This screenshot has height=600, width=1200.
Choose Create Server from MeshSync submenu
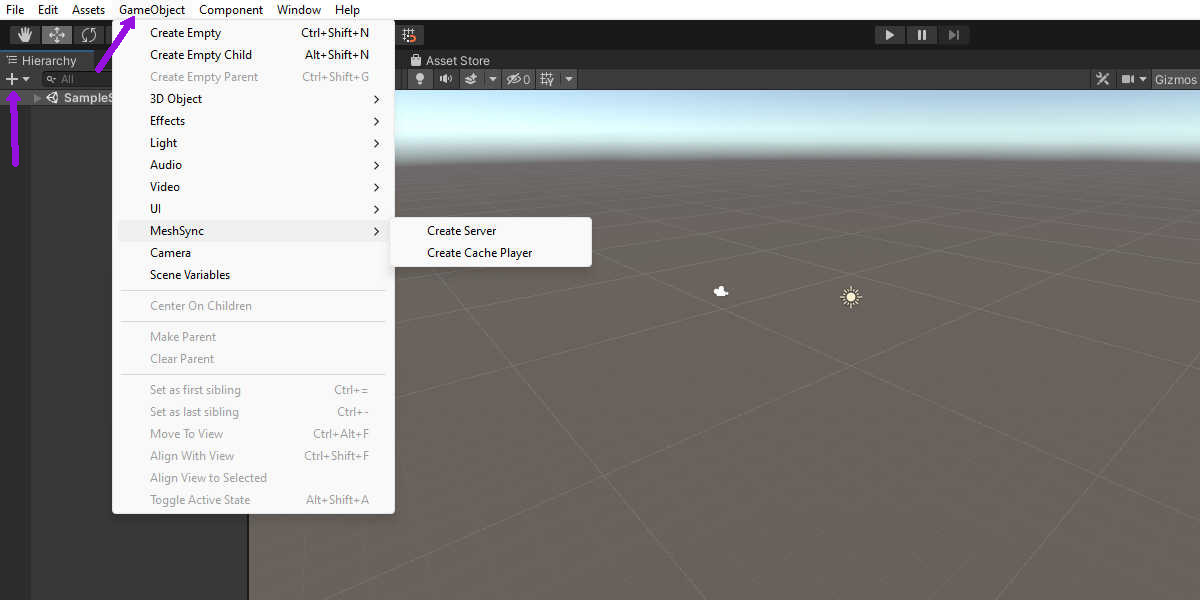pyautogui.click(x=461, y=231)
